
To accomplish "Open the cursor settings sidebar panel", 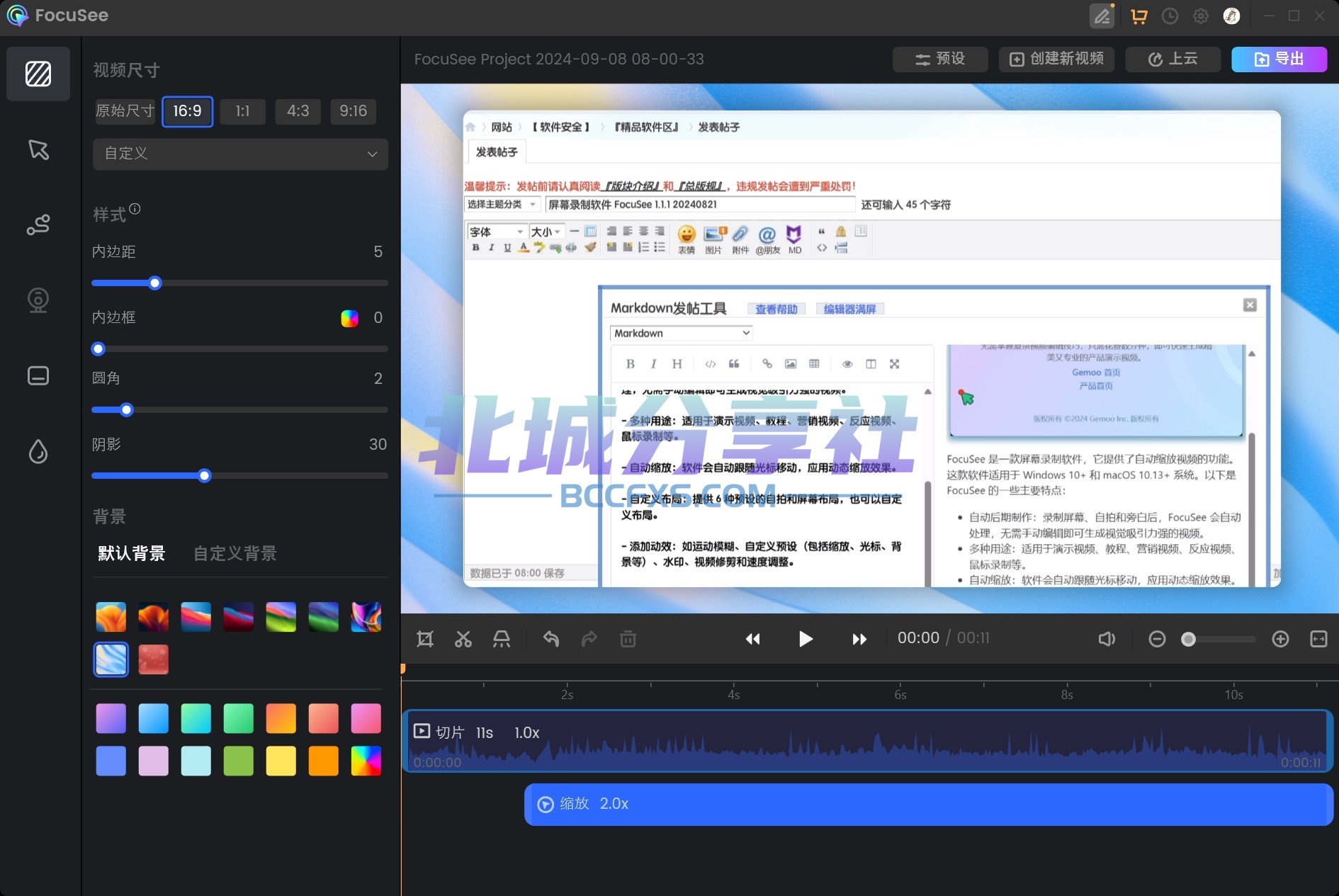I will (x=38, y=149).
